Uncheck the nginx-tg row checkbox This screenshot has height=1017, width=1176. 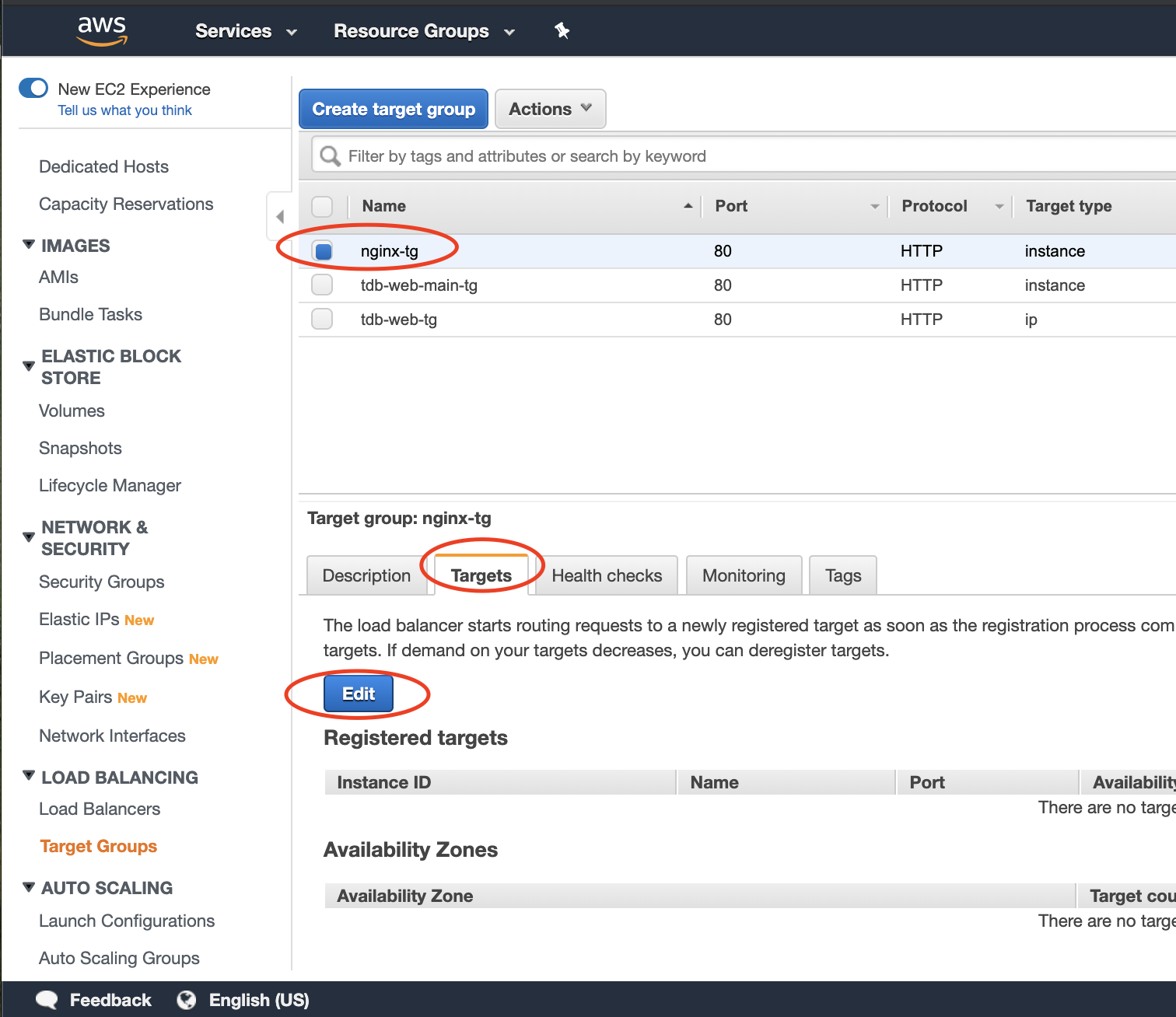pos(323,251)
